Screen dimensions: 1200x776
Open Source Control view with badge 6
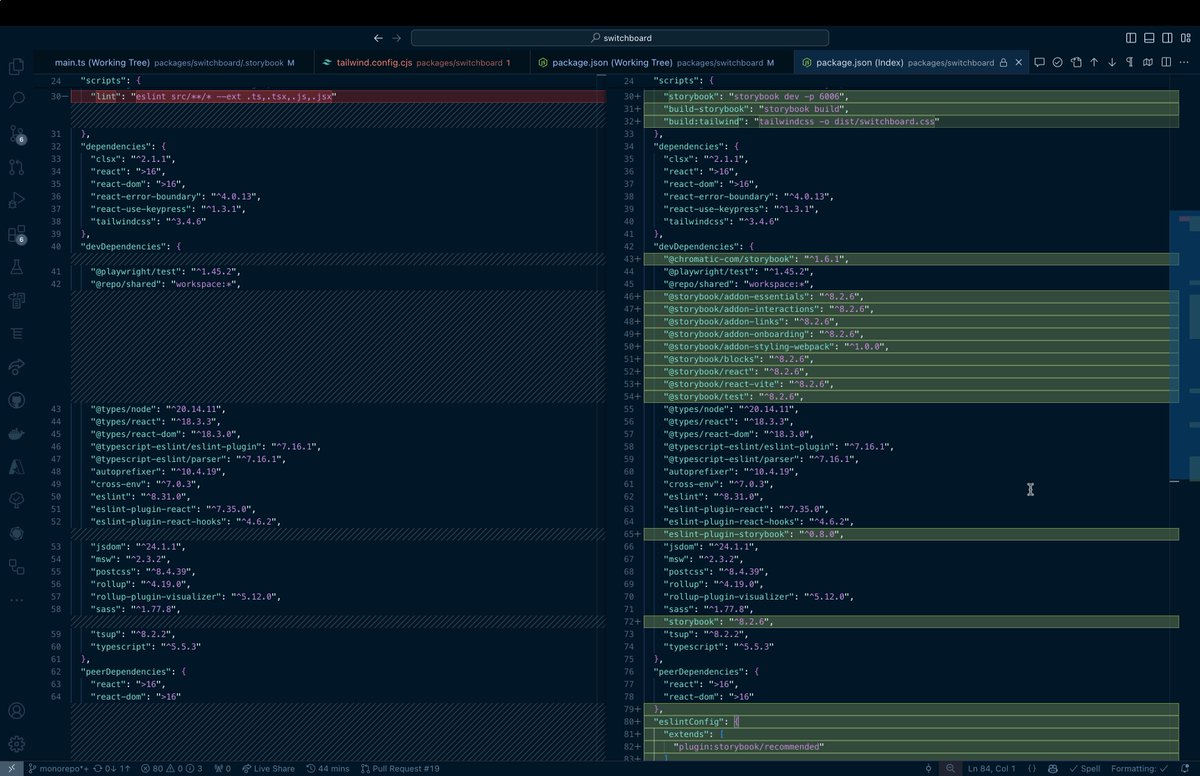[x=16, y=134]
